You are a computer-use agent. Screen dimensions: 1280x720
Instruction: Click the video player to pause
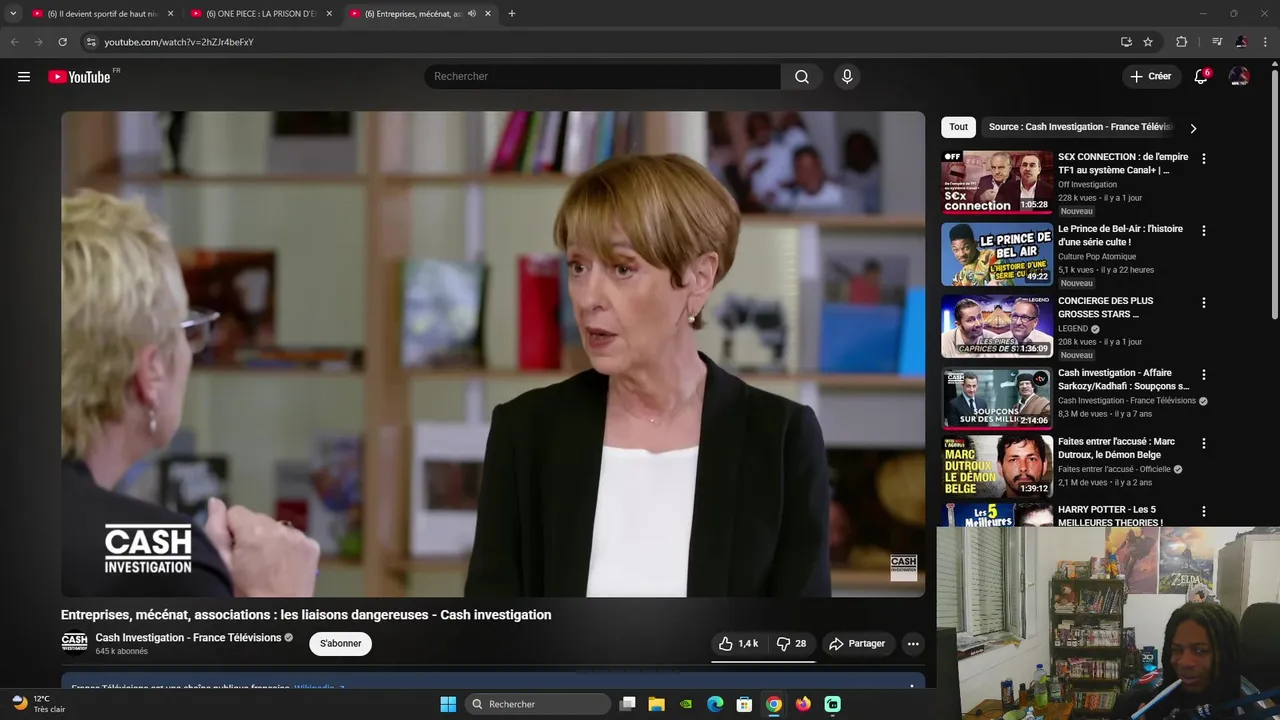coord(493,354)
